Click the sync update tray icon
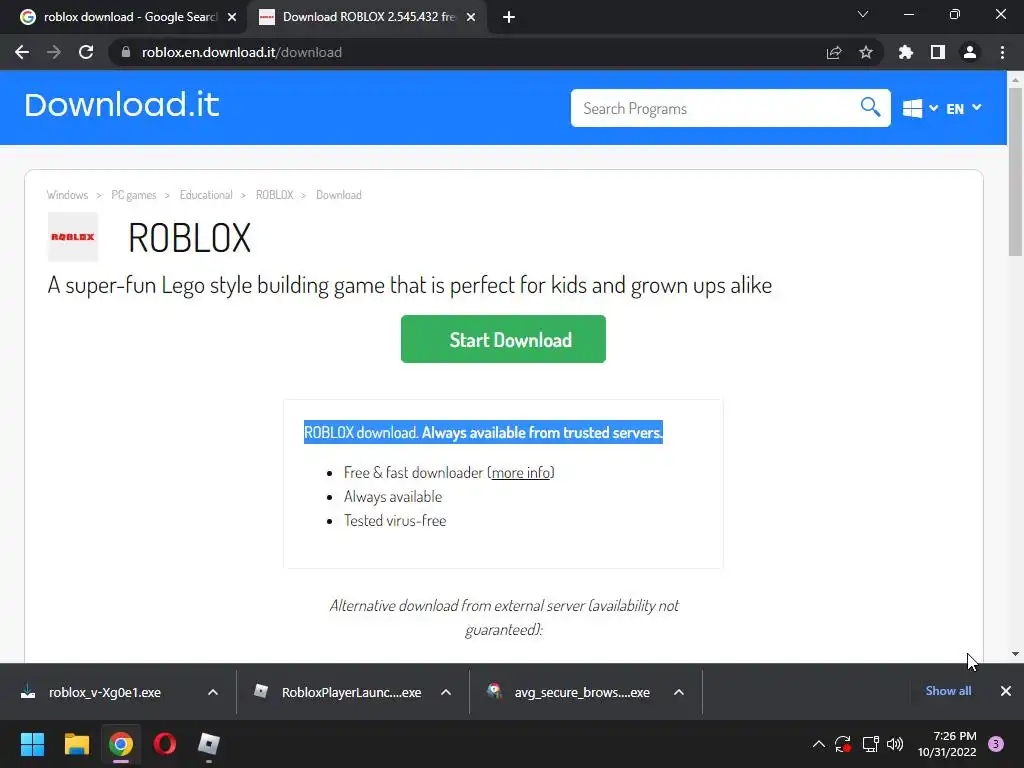 click(843, 744)
